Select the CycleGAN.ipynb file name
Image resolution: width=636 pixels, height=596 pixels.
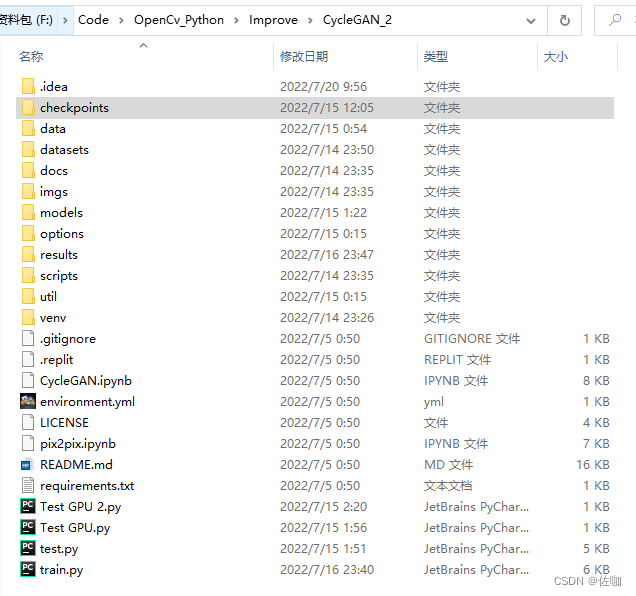pyautogui.click(x=86, y=381)
